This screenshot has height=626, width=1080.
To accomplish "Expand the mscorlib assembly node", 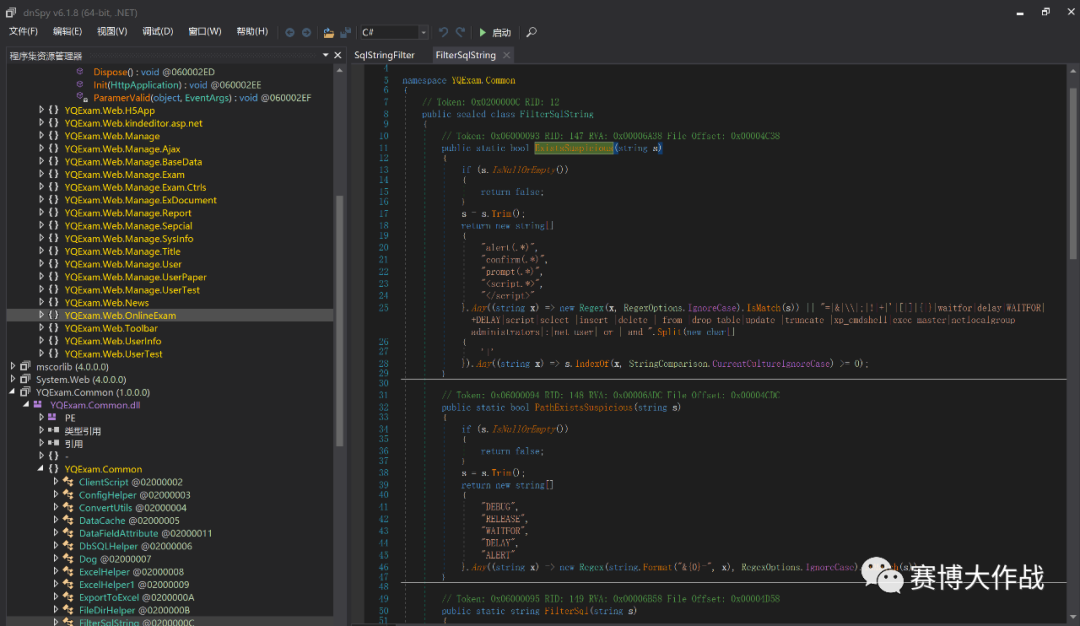I will pos(13,366).
